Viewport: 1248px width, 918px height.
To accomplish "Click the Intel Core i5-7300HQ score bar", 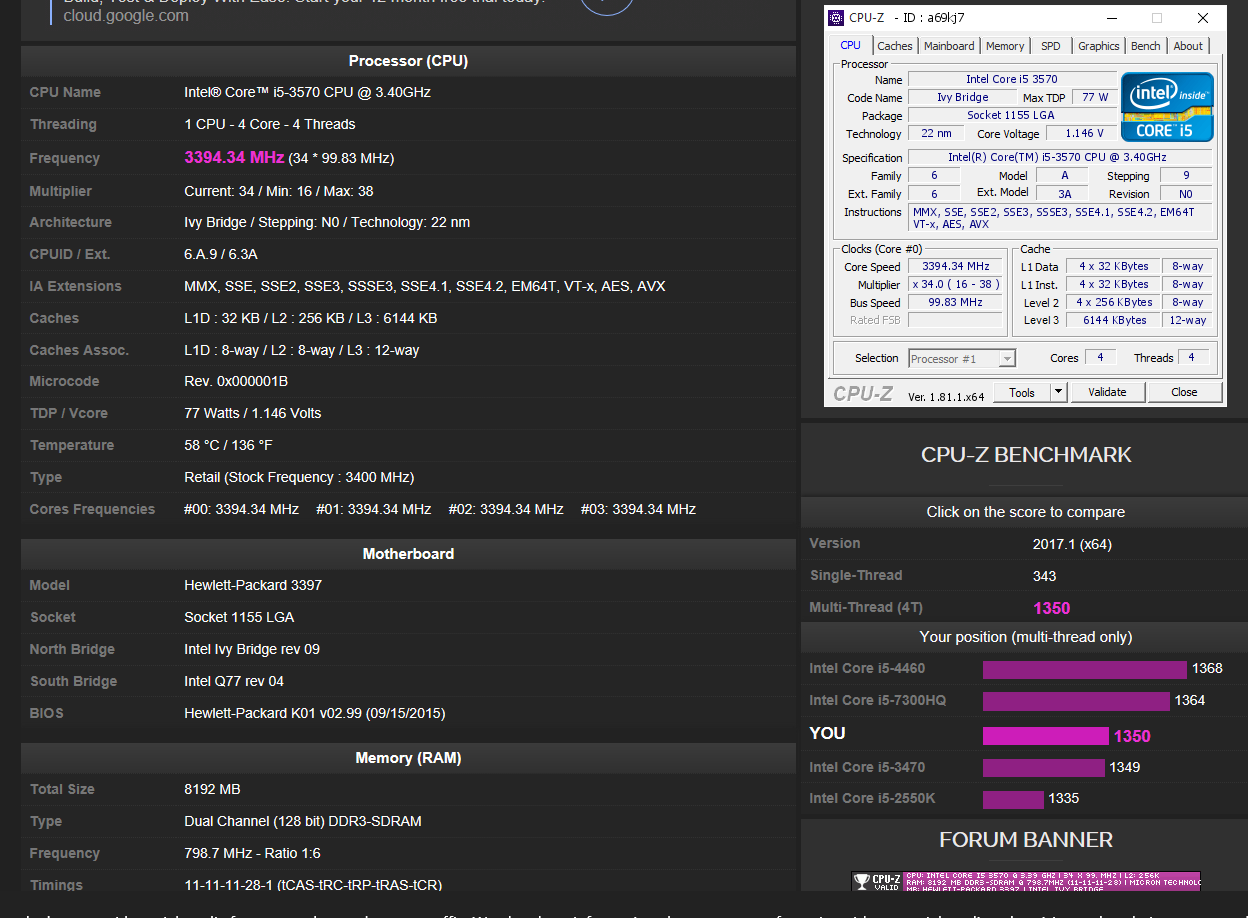I will coord(1076,701).
